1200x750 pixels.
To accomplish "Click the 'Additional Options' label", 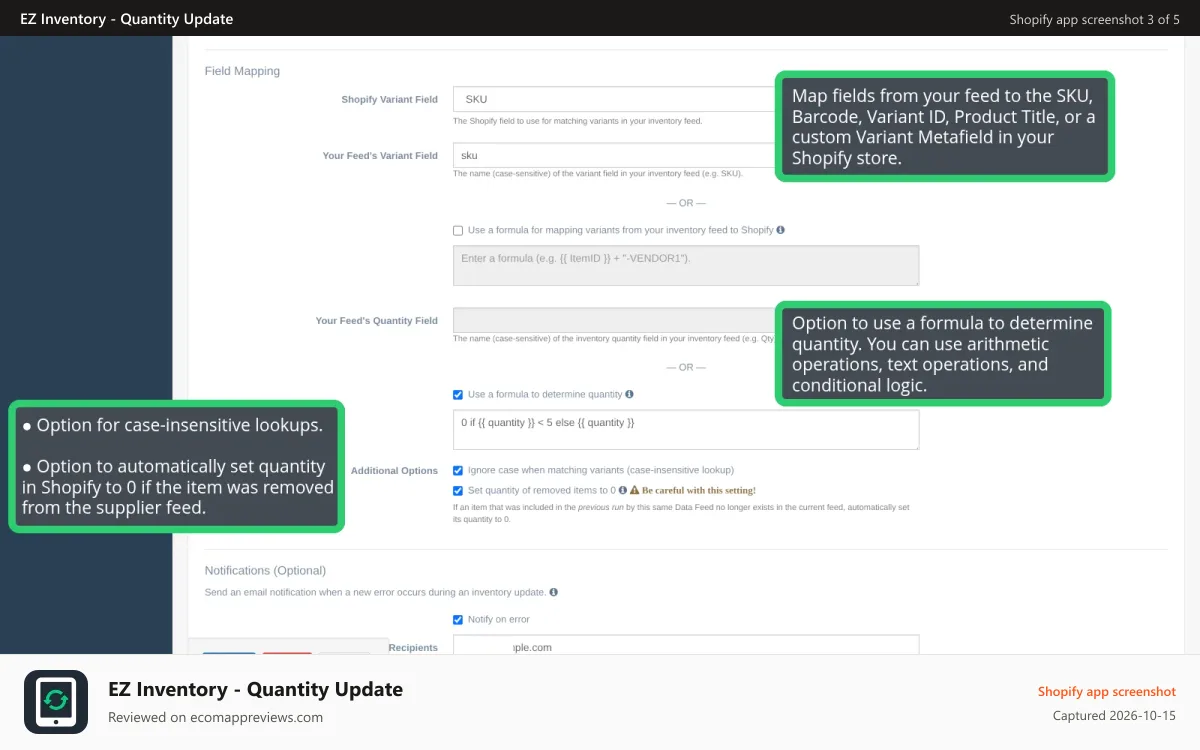I will pyautogui.click(x=394, y=470).
